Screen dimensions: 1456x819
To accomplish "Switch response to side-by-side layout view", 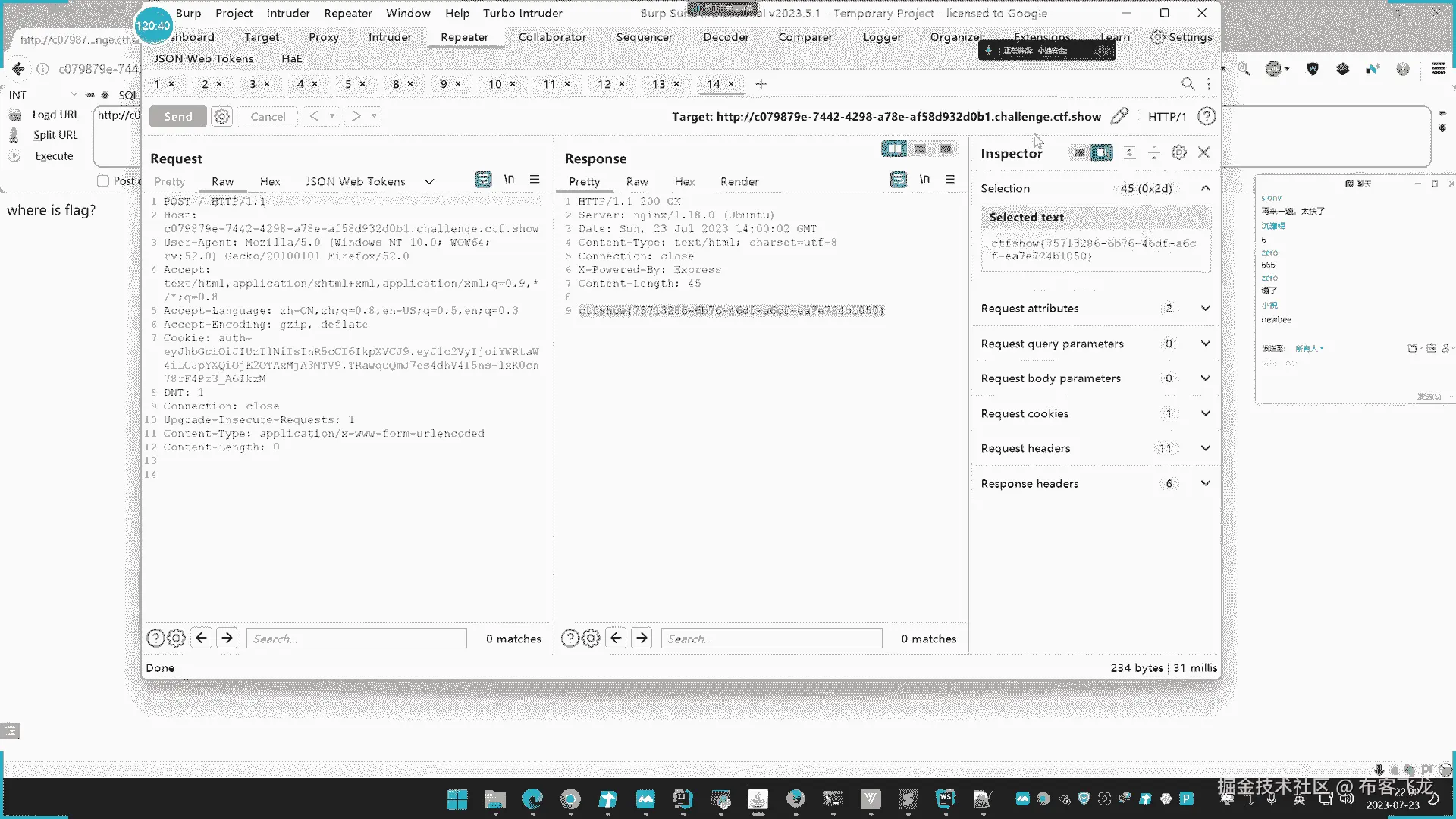I will coord(894,149).
